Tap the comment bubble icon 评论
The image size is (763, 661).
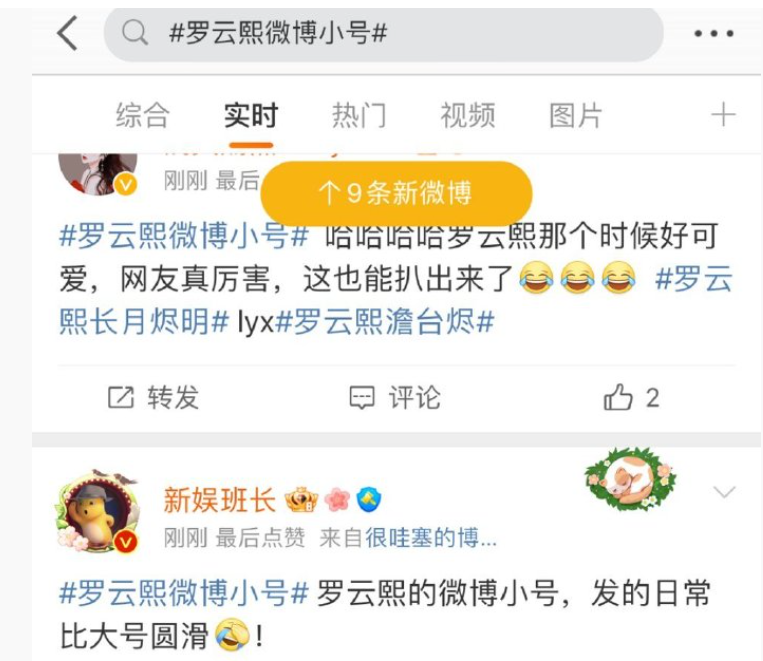pos(362,398)
